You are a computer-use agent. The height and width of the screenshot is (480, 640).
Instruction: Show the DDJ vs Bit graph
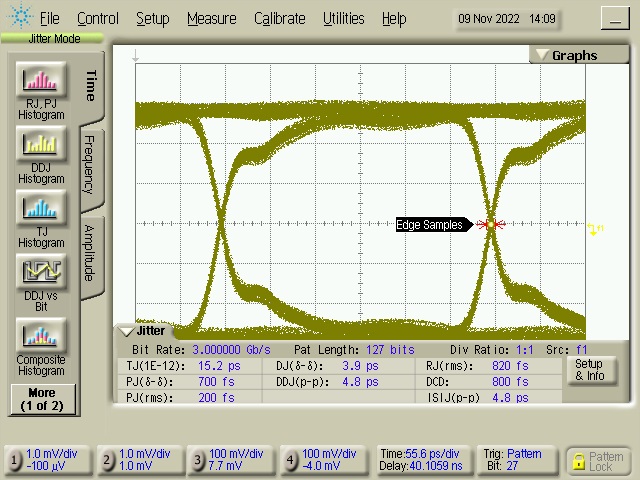[41, 272]
